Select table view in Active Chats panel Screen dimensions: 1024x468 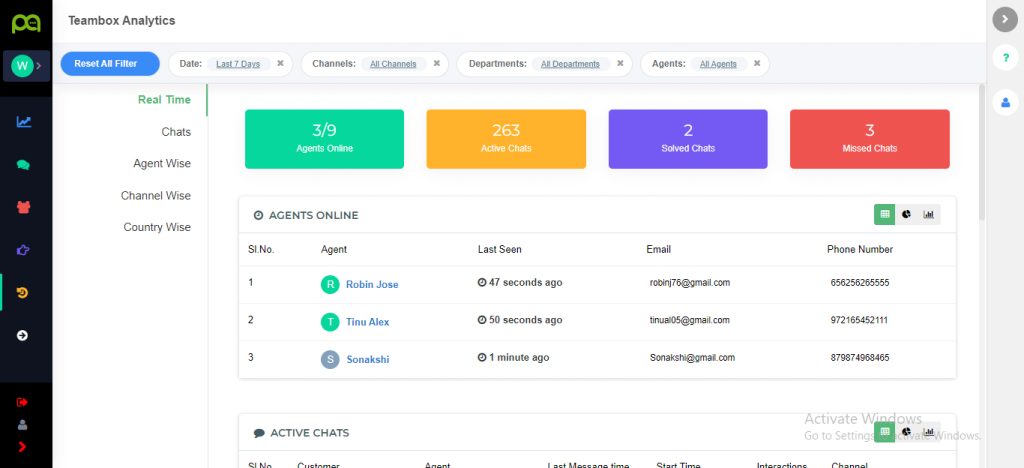pyautogui.click(x=885, y=431)
